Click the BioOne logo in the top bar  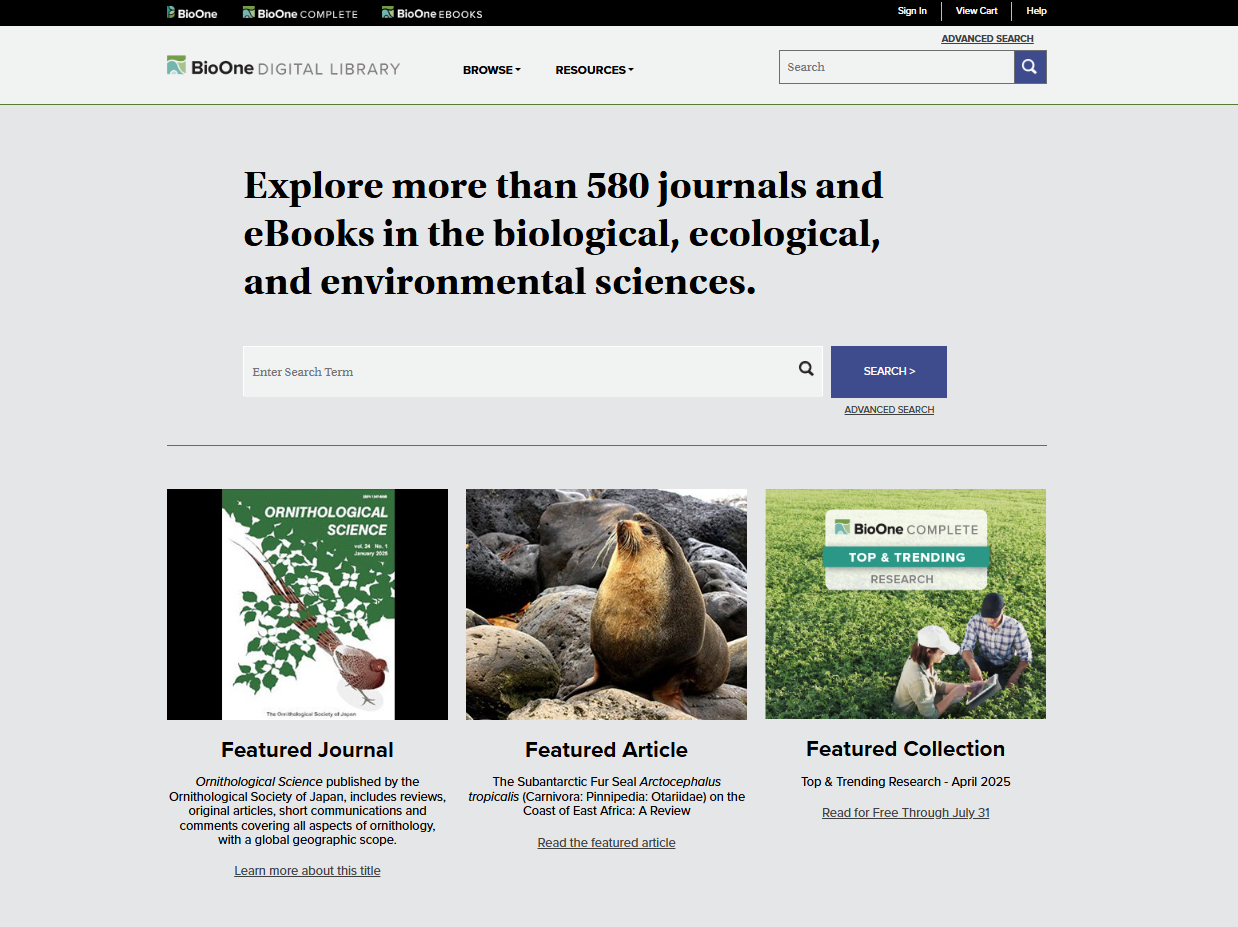click(x=192, y=13)
